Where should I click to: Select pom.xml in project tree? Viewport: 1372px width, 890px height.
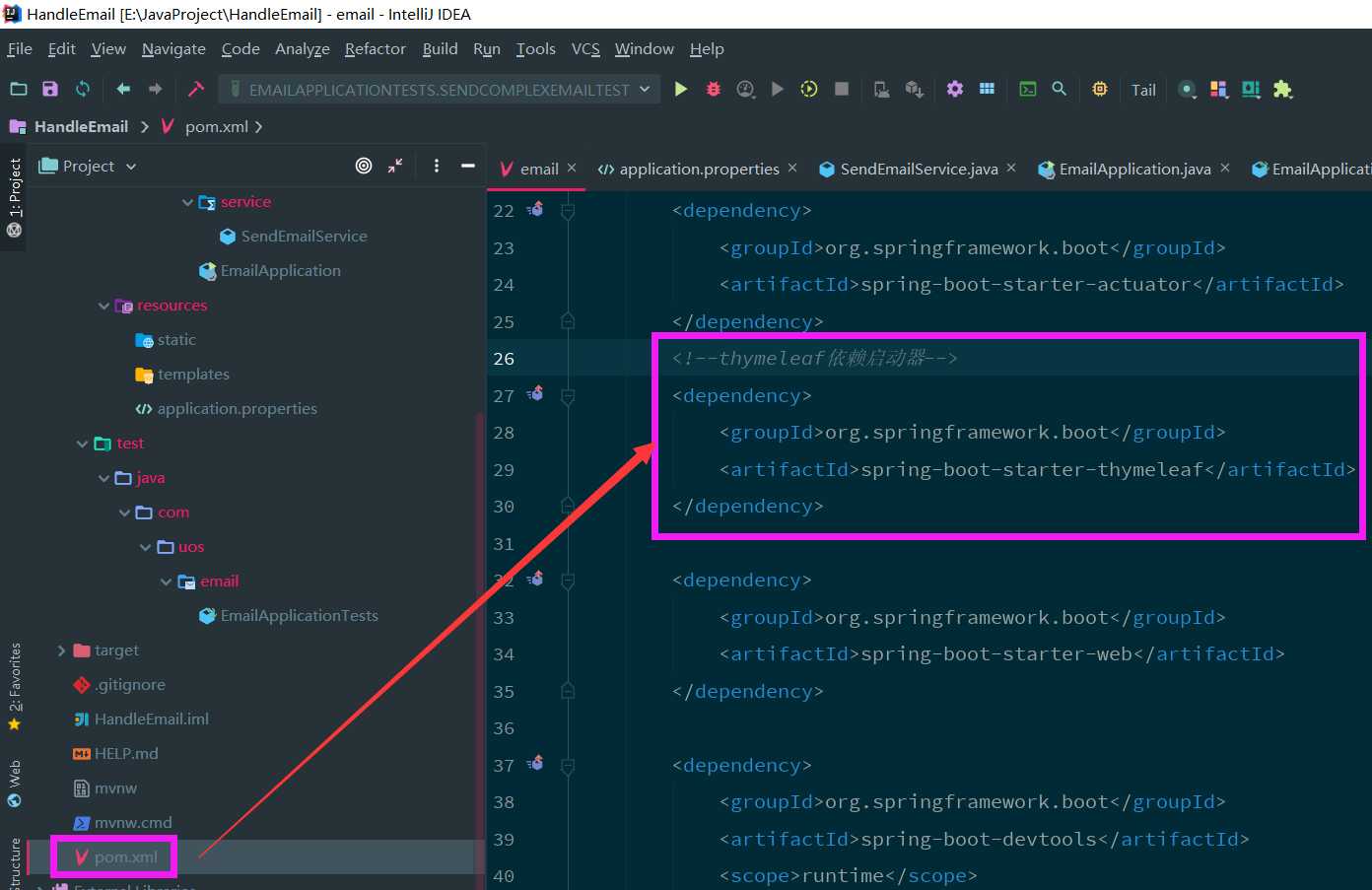(126, 856)
